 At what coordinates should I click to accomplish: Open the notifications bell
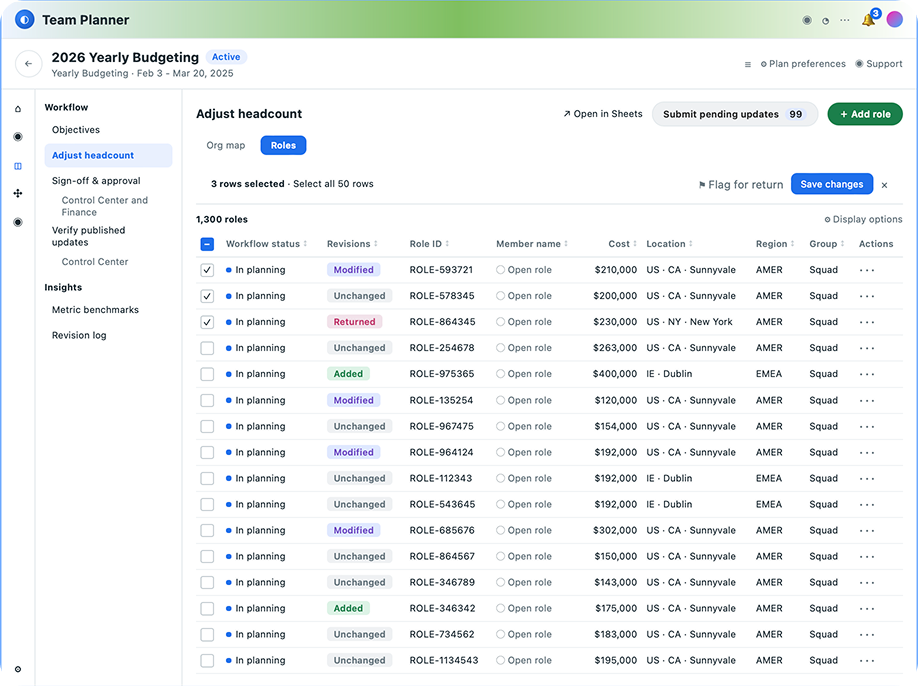click(868, 20)
